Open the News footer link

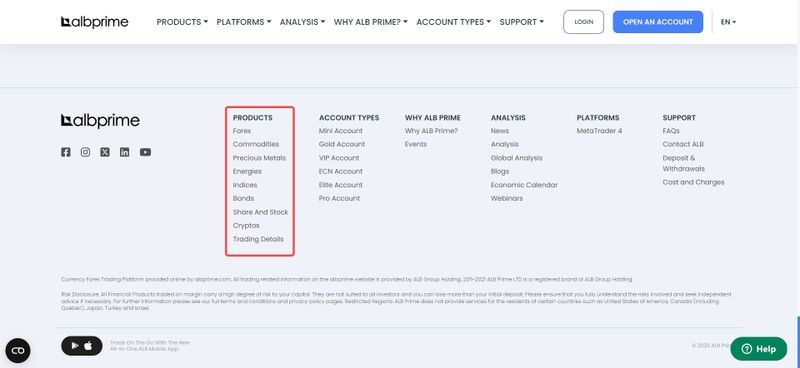click(500, 131)
